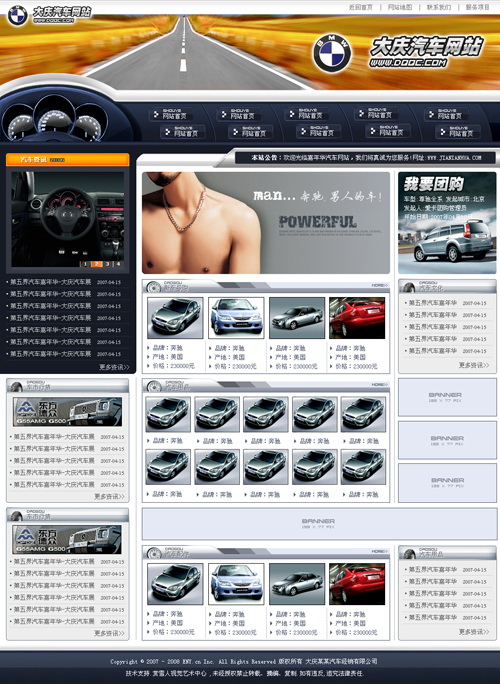Open MORE link in ten-car grid section
500x684 pixels.
(x=380, y=384)
